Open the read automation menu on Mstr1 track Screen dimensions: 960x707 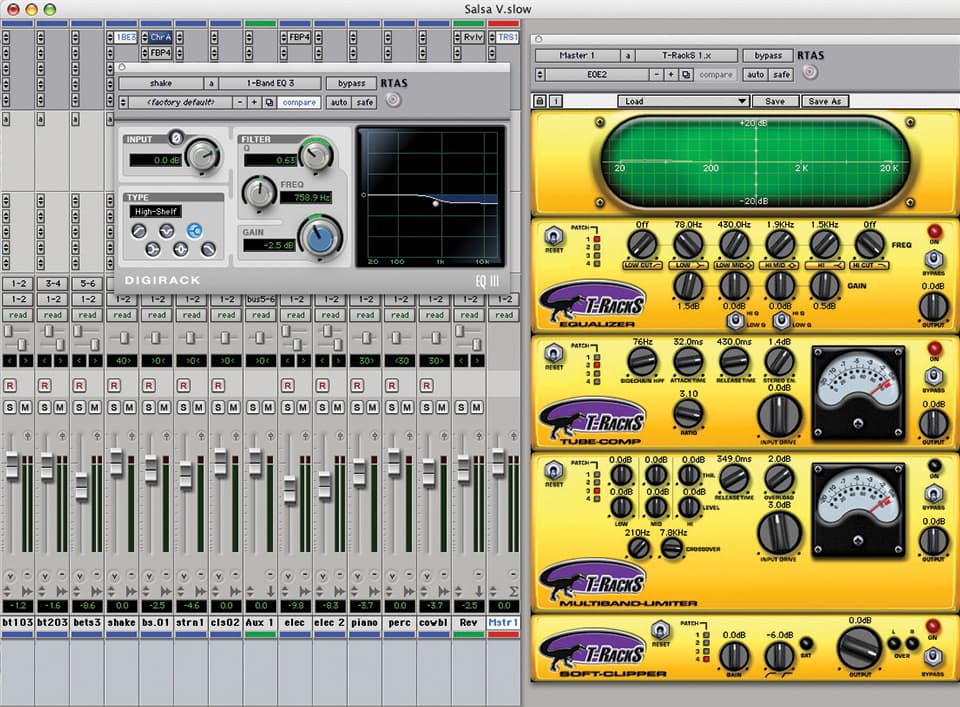pos(504,315)
